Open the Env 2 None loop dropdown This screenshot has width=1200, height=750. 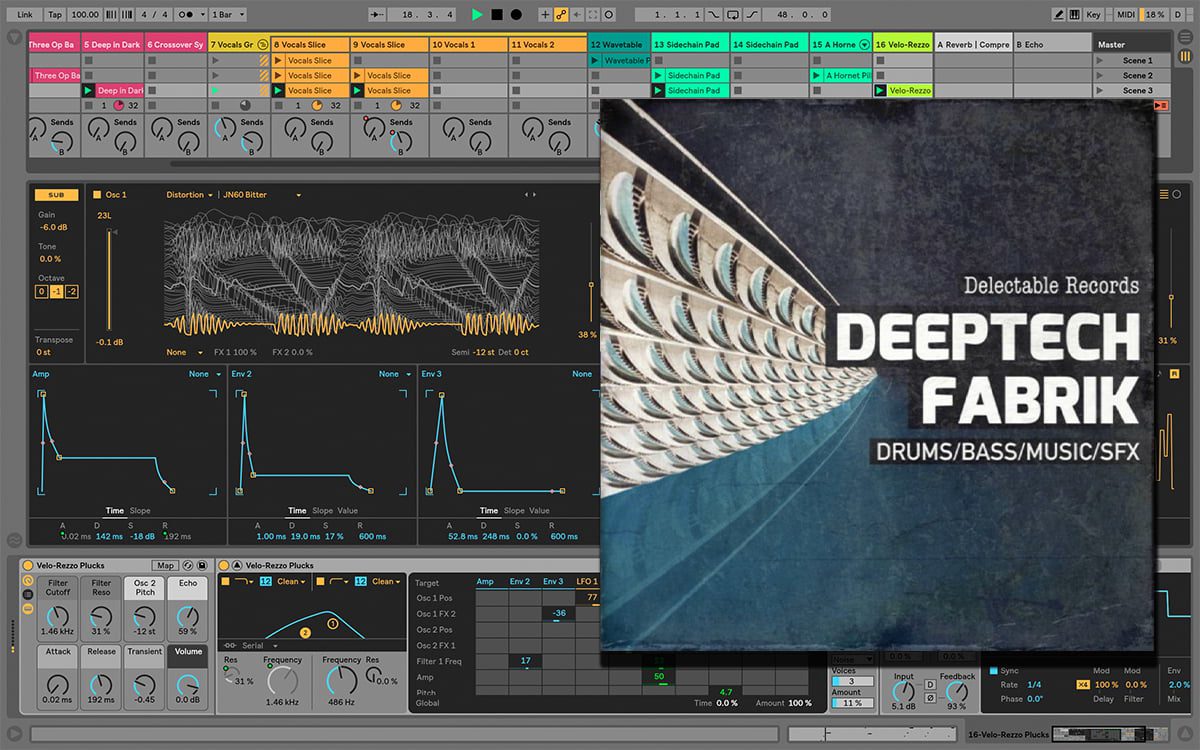tap(393, 374)
